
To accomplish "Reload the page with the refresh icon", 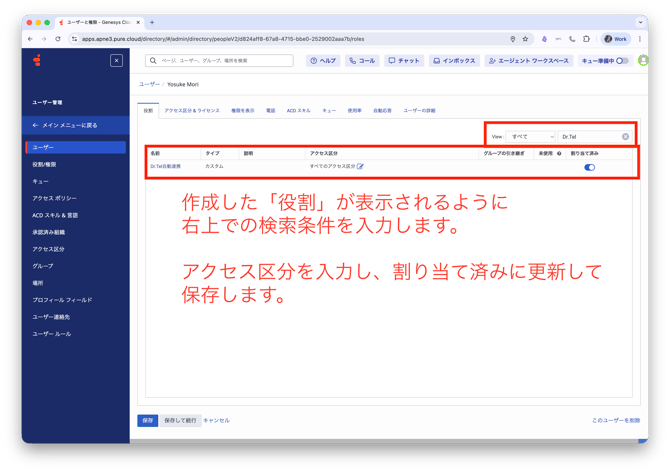I will [58, 39].
